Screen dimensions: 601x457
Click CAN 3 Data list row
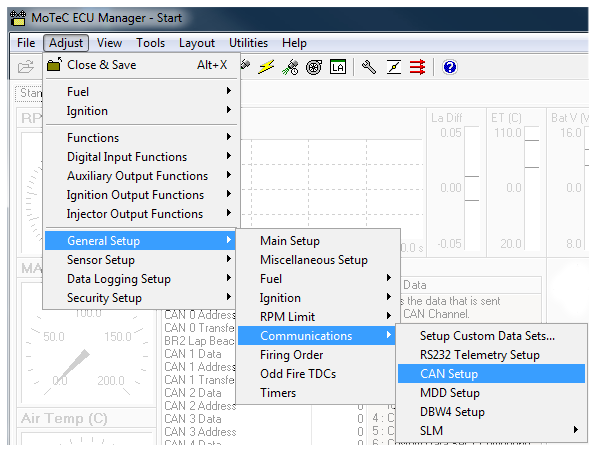(193, 419)
